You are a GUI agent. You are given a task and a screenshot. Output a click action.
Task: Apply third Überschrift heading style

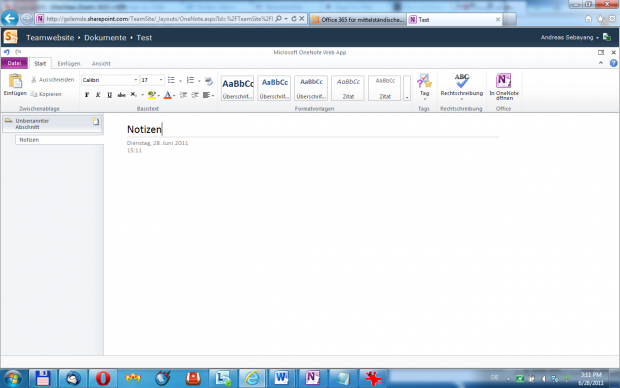(311, 88)
